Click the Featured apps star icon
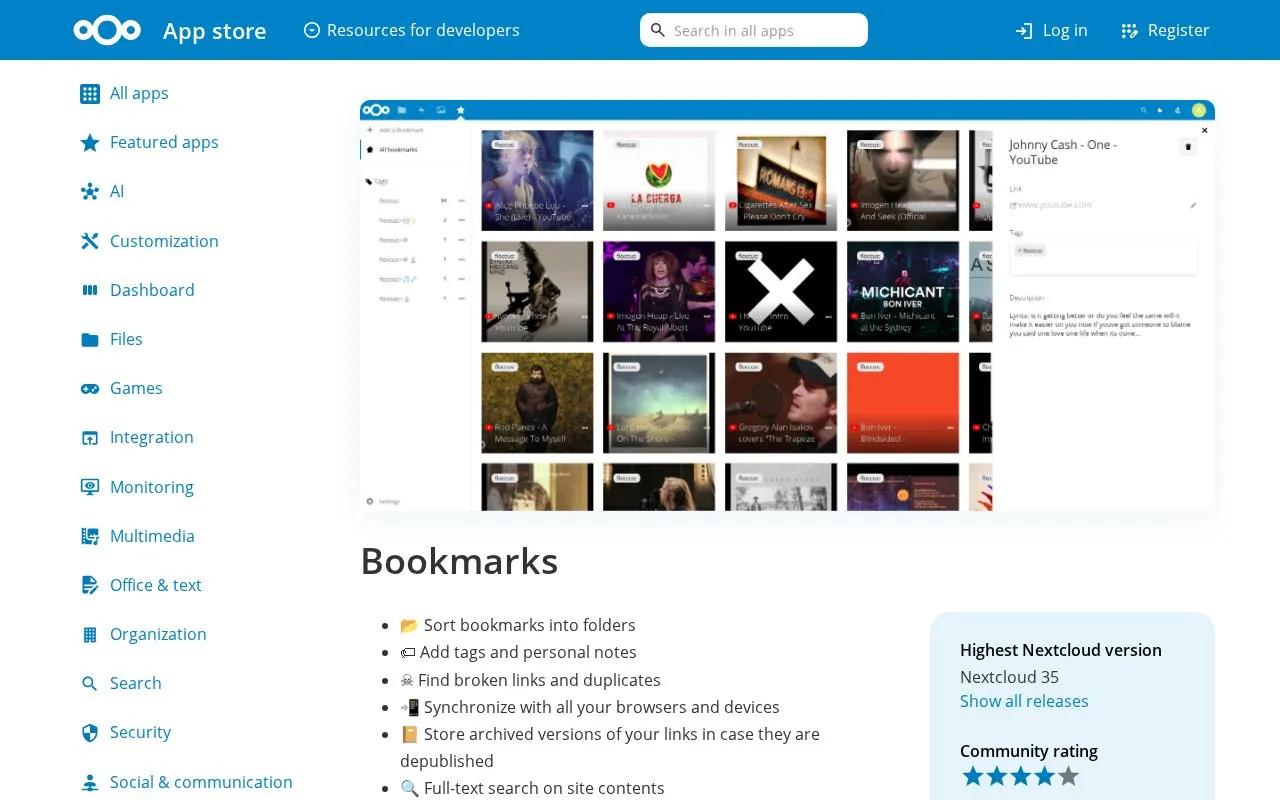1280x800 pixels. [90, 143]
